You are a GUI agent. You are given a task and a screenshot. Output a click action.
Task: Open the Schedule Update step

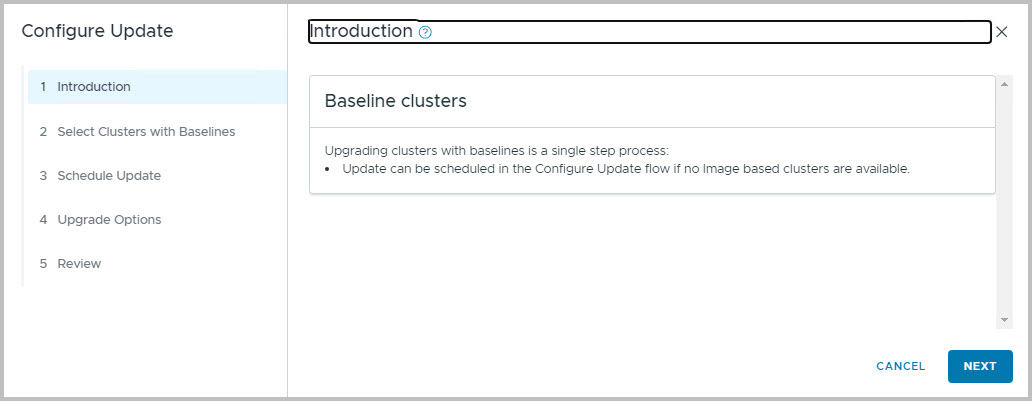[x=157, y=176]
